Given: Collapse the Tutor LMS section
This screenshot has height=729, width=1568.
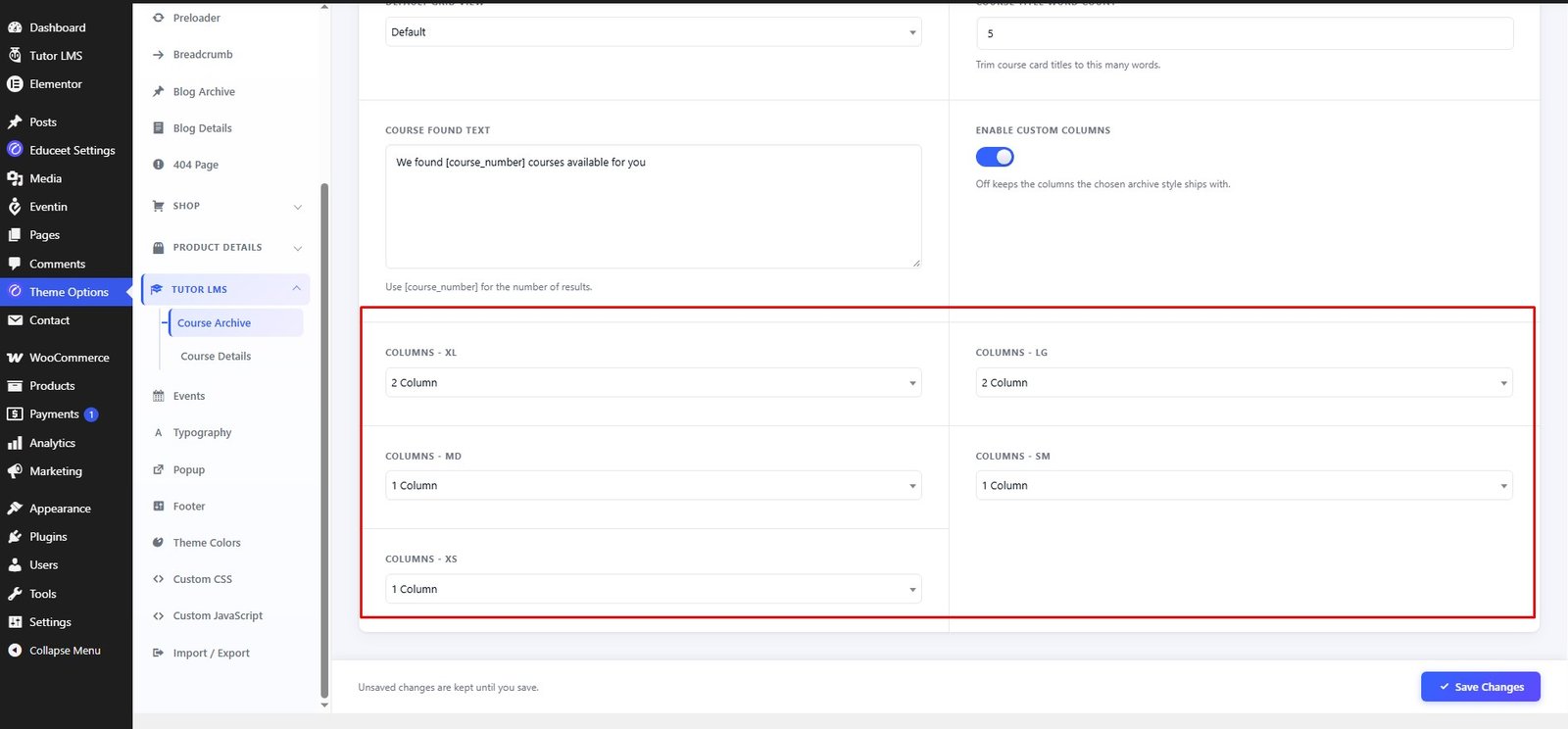Looking at the screenshot, I should (297, 288).
